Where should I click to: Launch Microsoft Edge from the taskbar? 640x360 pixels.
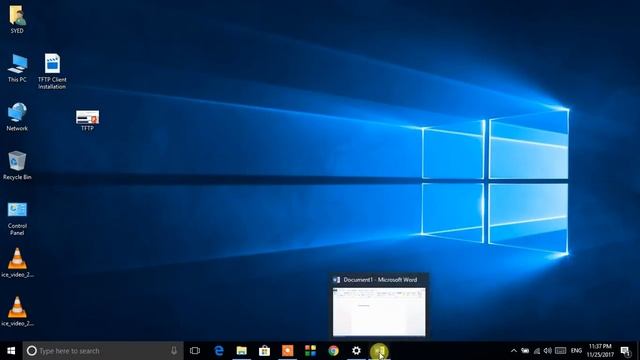pyautogui.click(x=219, y=351)
